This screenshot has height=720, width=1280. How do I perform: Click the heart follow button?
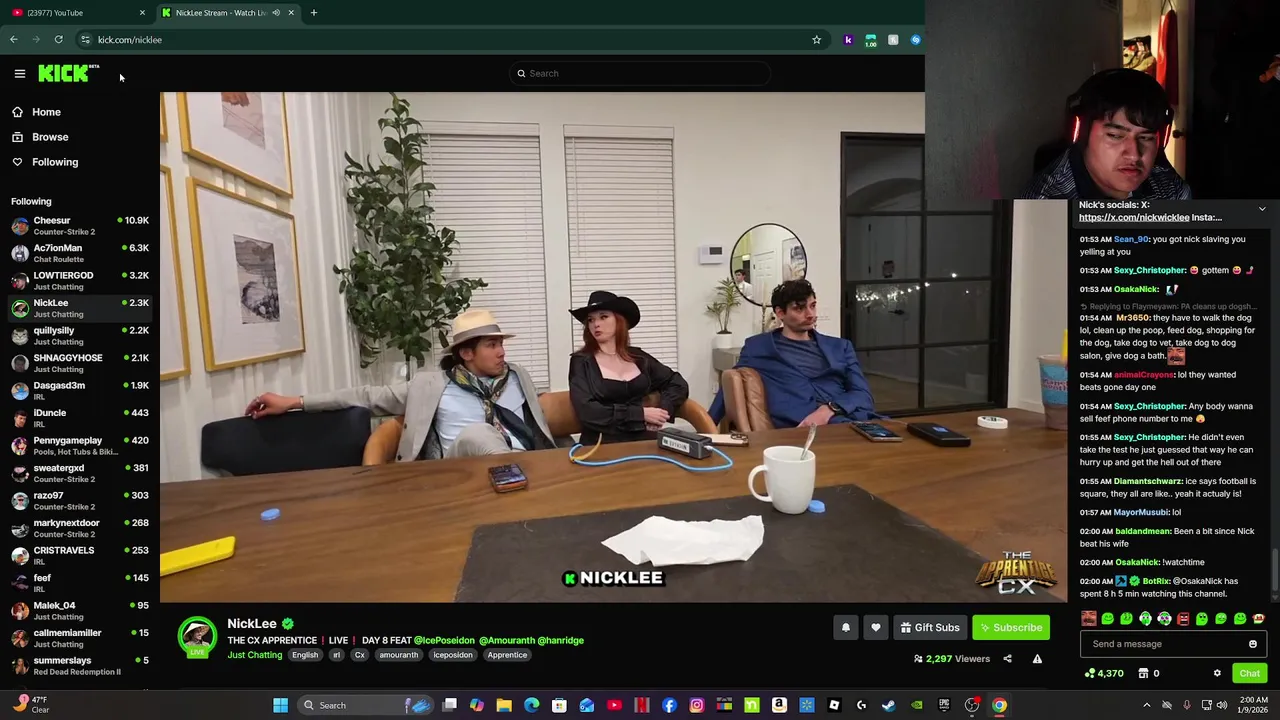click(x=876, y=627)
